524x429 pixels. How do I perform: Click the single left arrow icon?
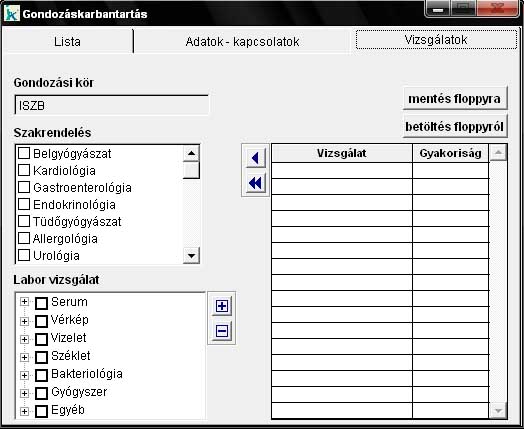tap(256, 158)
